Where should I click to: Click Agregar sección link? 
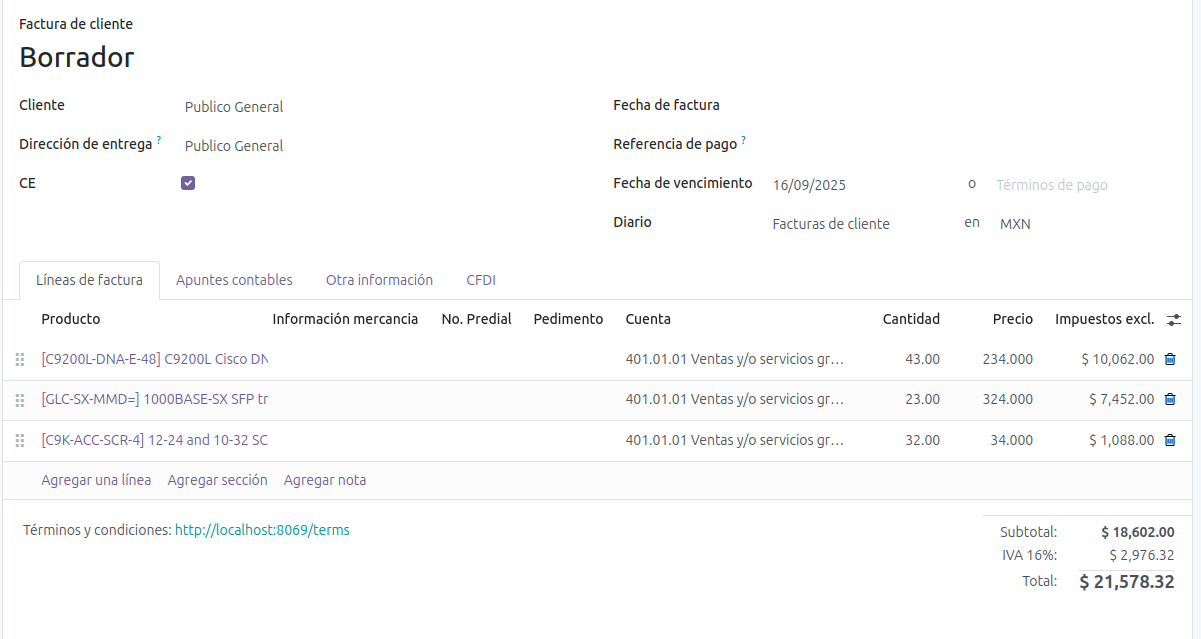(x=217, y=480)
